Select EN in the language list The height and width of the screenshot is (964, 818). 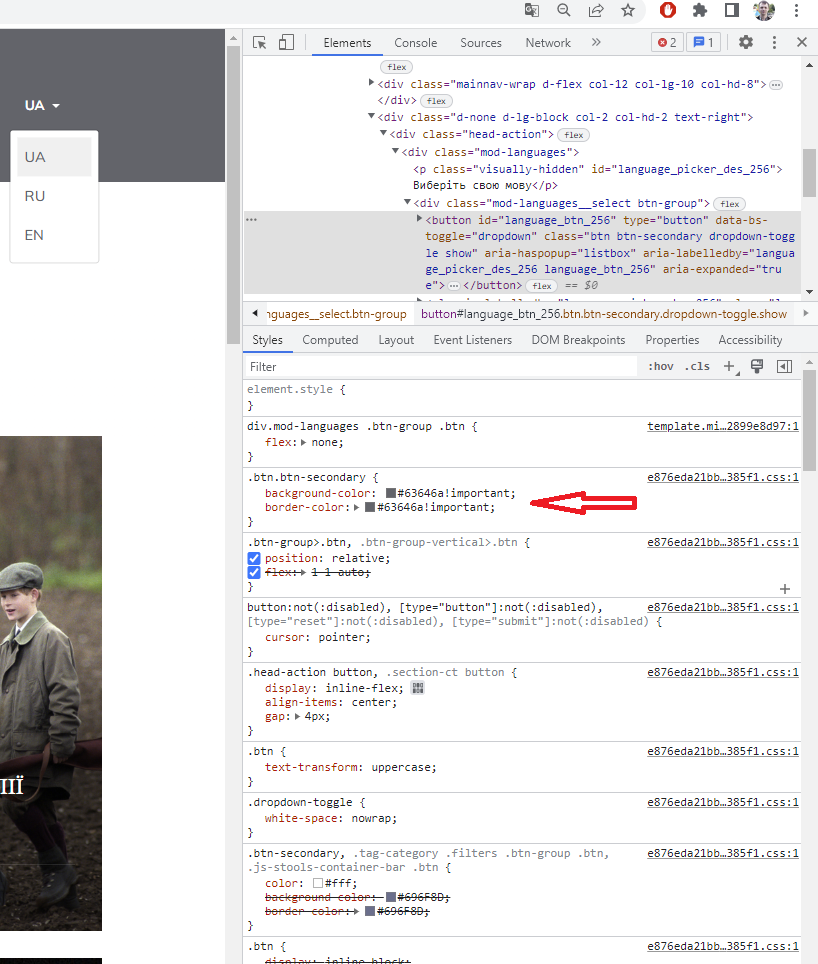click(x=35, y=235)
